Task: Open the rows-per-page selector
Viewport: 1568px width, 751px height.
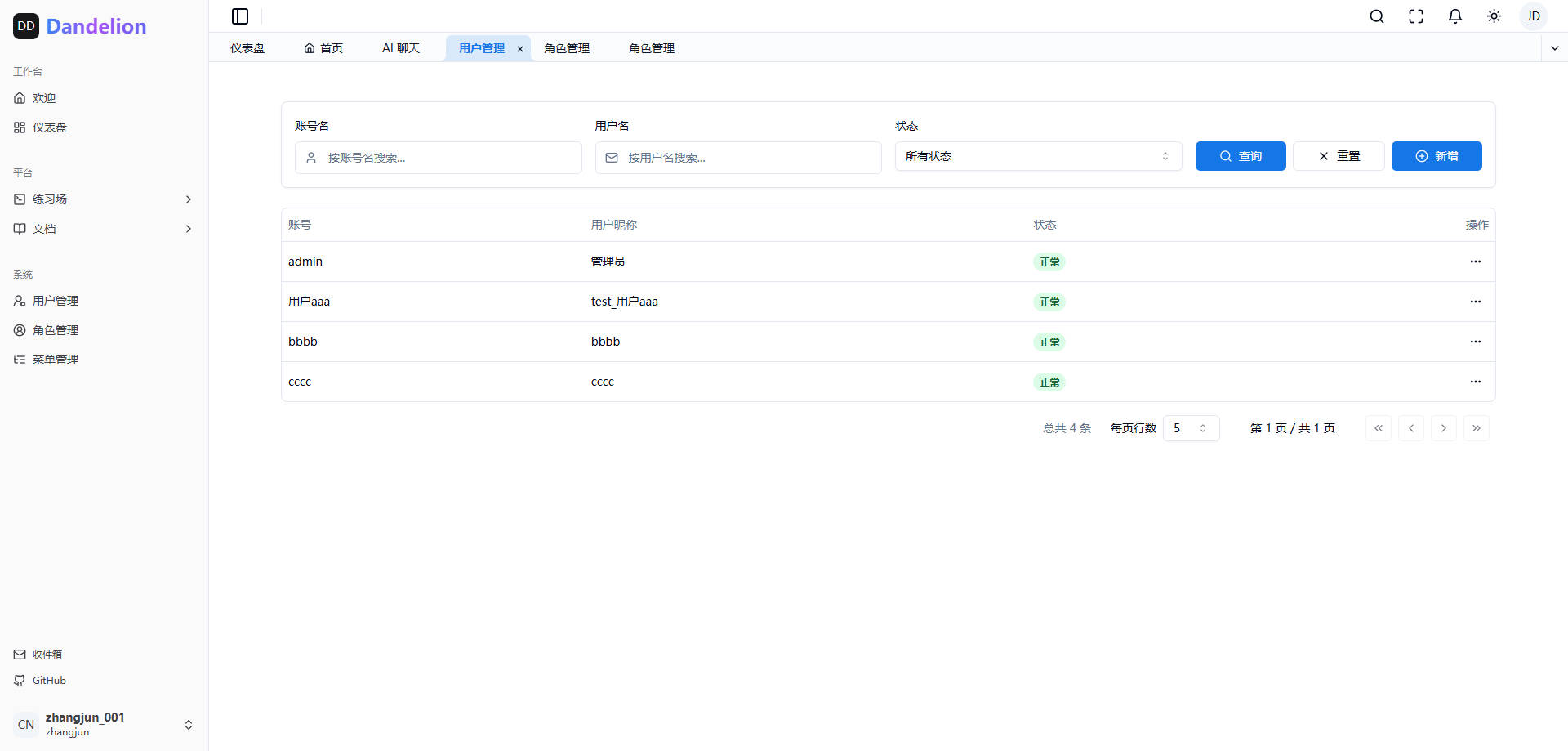Action: click(x=1191, y=428)
